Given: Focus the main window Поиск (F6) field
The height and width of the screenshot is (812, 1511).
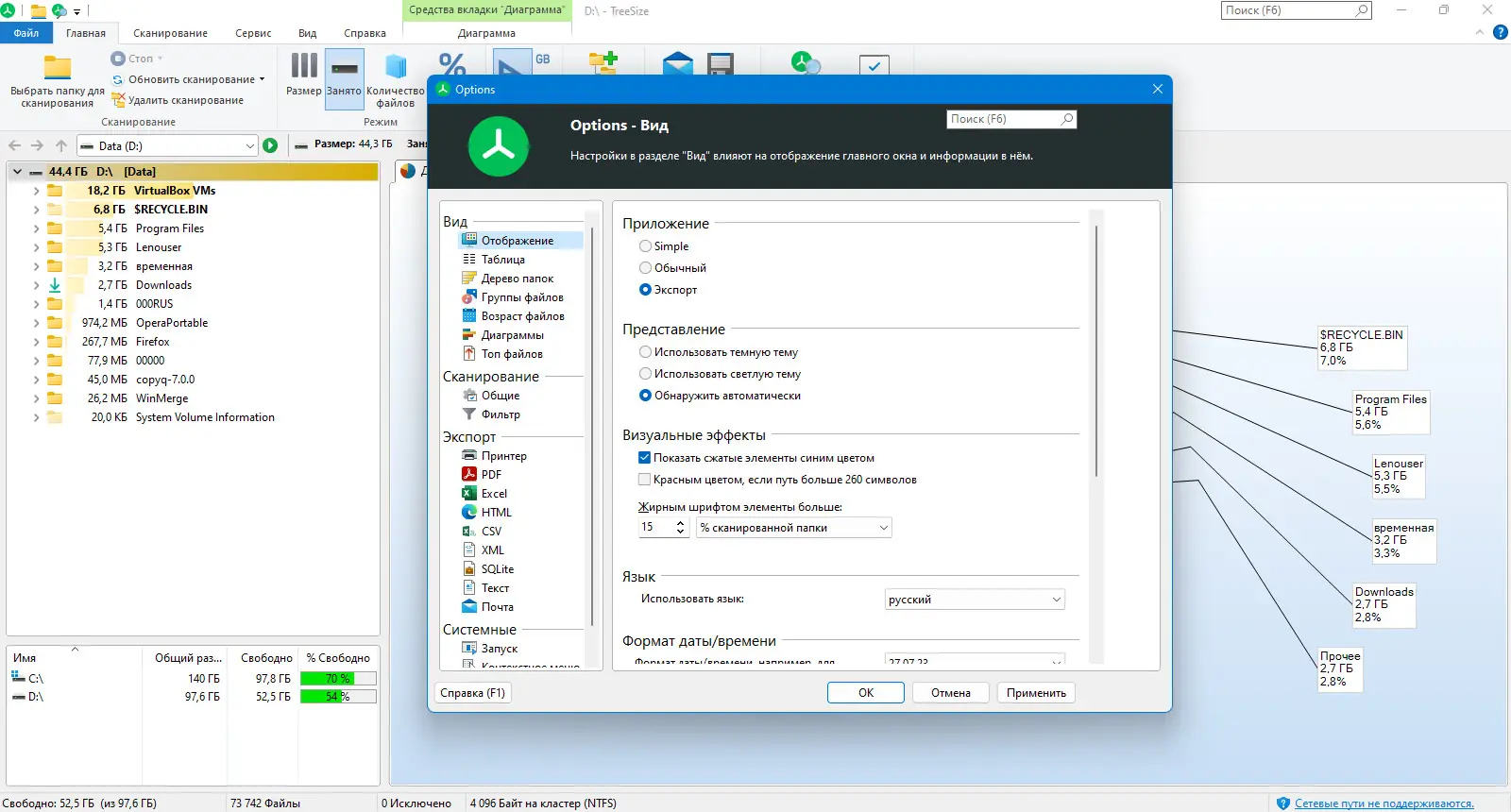Looking at the screenshot, I should pos(1296,10).
